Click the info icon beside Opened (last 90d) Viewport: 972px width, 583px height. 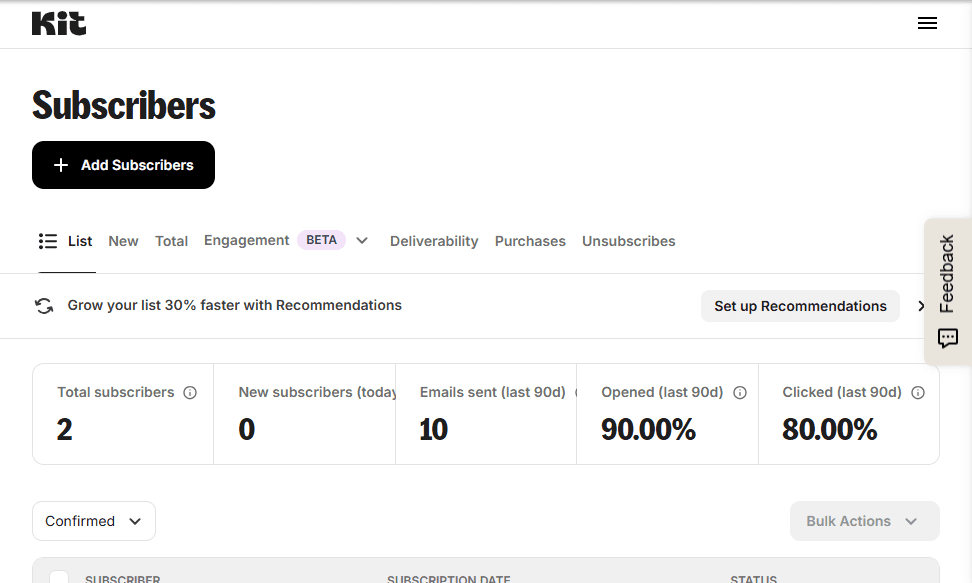pyautogui.click(x=740, y=393)
